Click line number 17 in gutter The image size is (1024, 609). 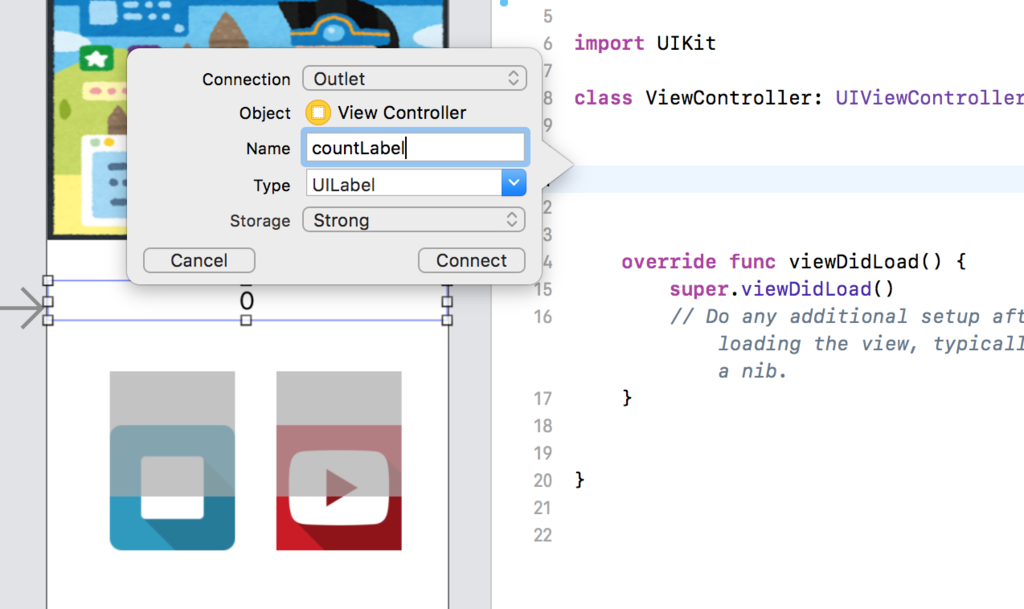[x=542, y=398]
